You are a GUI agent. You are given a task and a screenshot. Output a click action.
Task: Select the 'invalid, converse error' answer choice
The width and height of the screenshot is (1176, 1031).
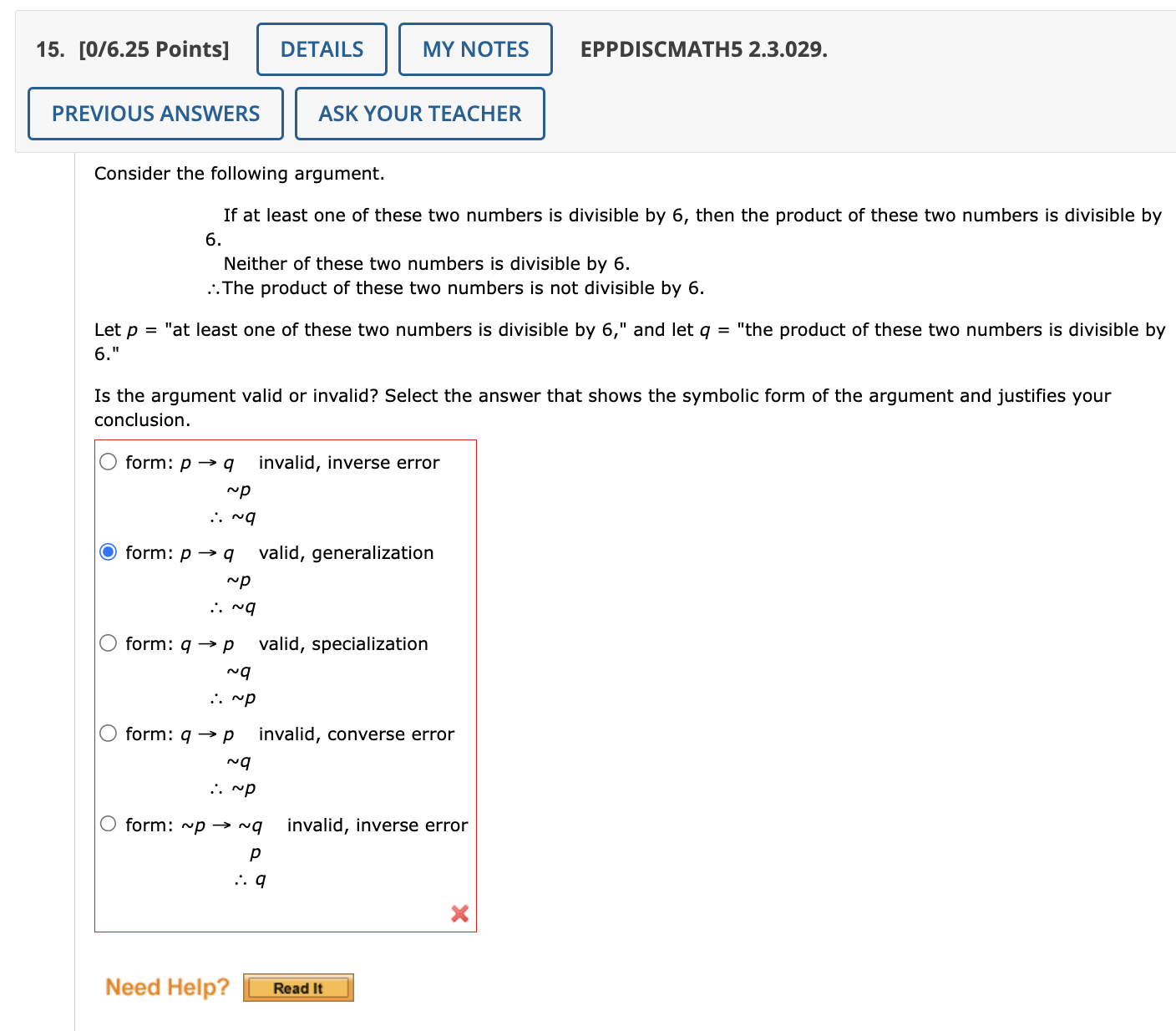tap(109, 733)
